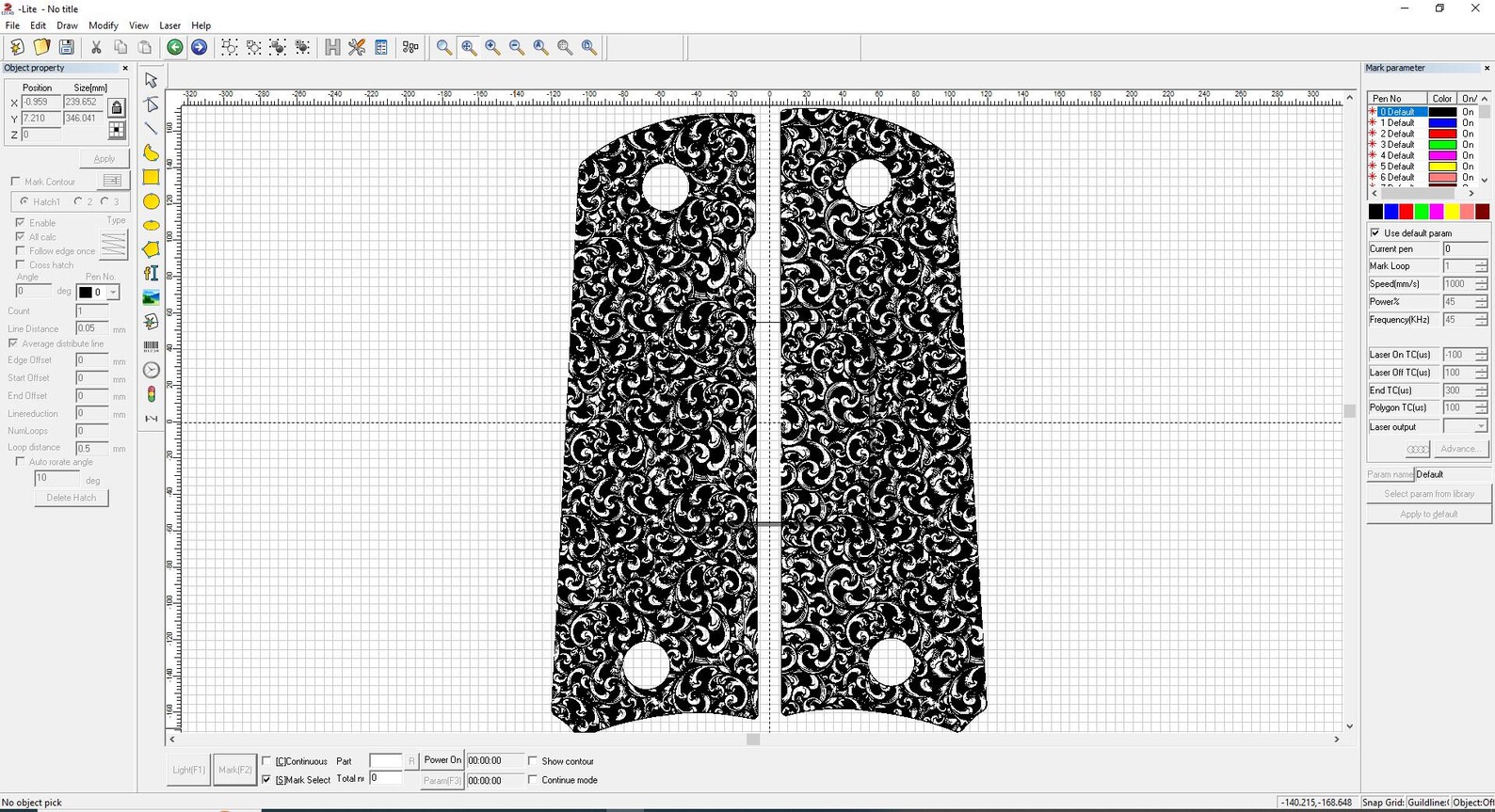The height and width of the screenshot is (812, 1495).
Task: Open the Laser output dropdown
Action: [1480, 427]
